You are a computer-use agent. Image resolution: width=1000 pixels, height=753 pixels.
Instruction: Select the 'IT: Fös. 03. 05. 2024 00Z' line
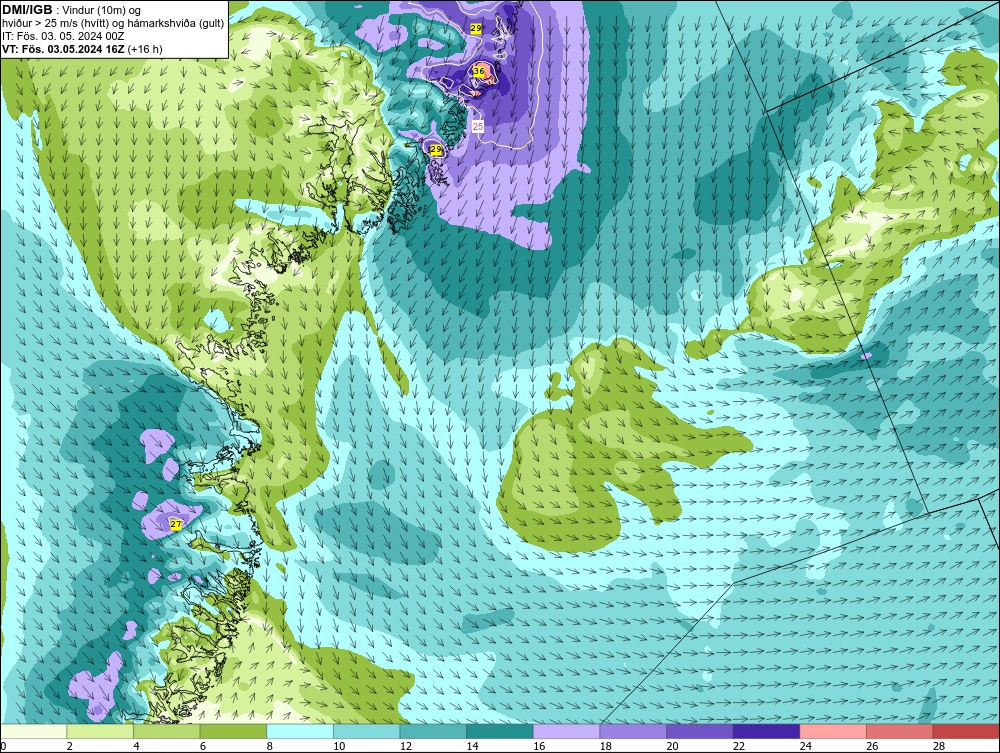pos(63,36)
